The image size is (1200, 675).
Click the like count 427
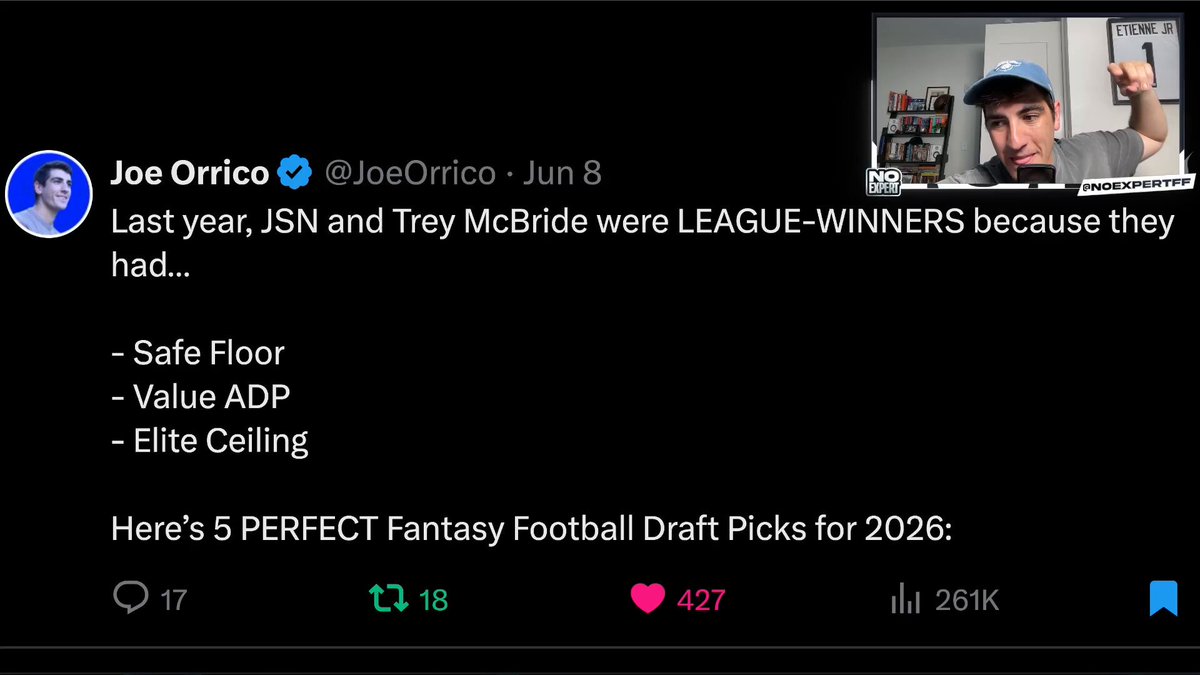[701, 600]
